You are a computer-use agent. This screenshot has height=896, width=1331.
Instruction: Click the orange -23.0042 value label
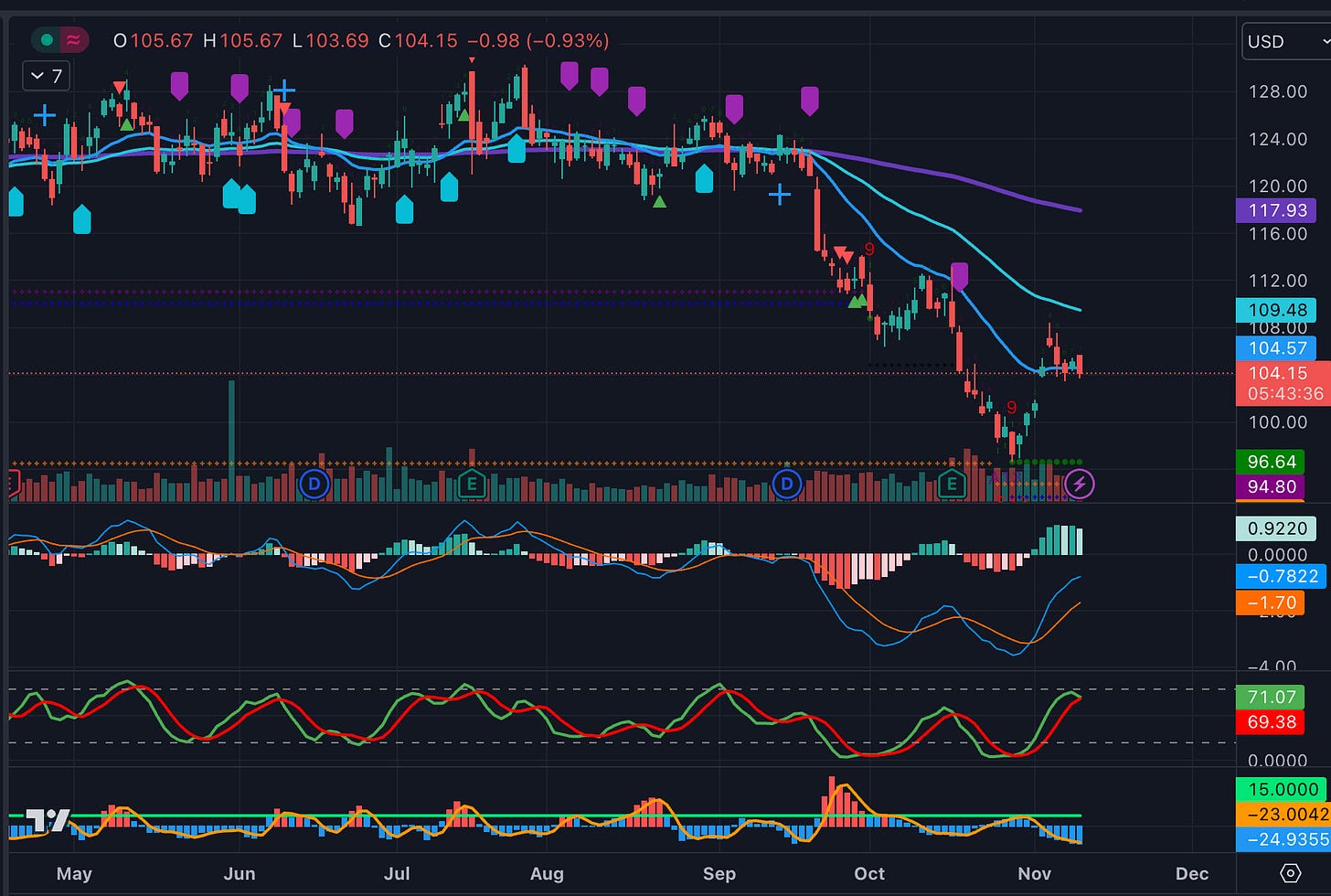1283,814
